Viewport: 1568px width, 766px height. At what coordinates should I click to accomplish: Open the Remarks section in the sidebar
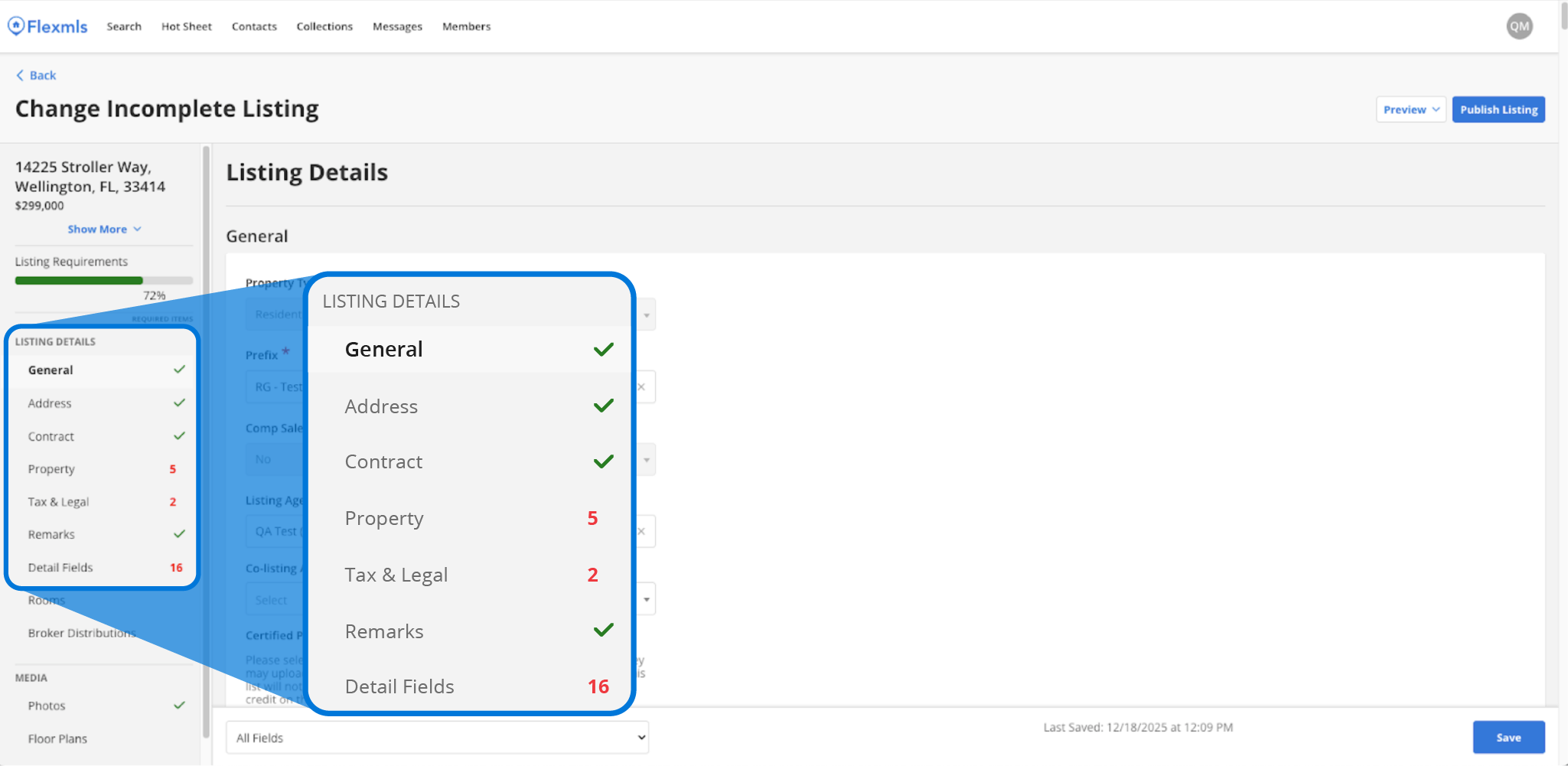103,534
